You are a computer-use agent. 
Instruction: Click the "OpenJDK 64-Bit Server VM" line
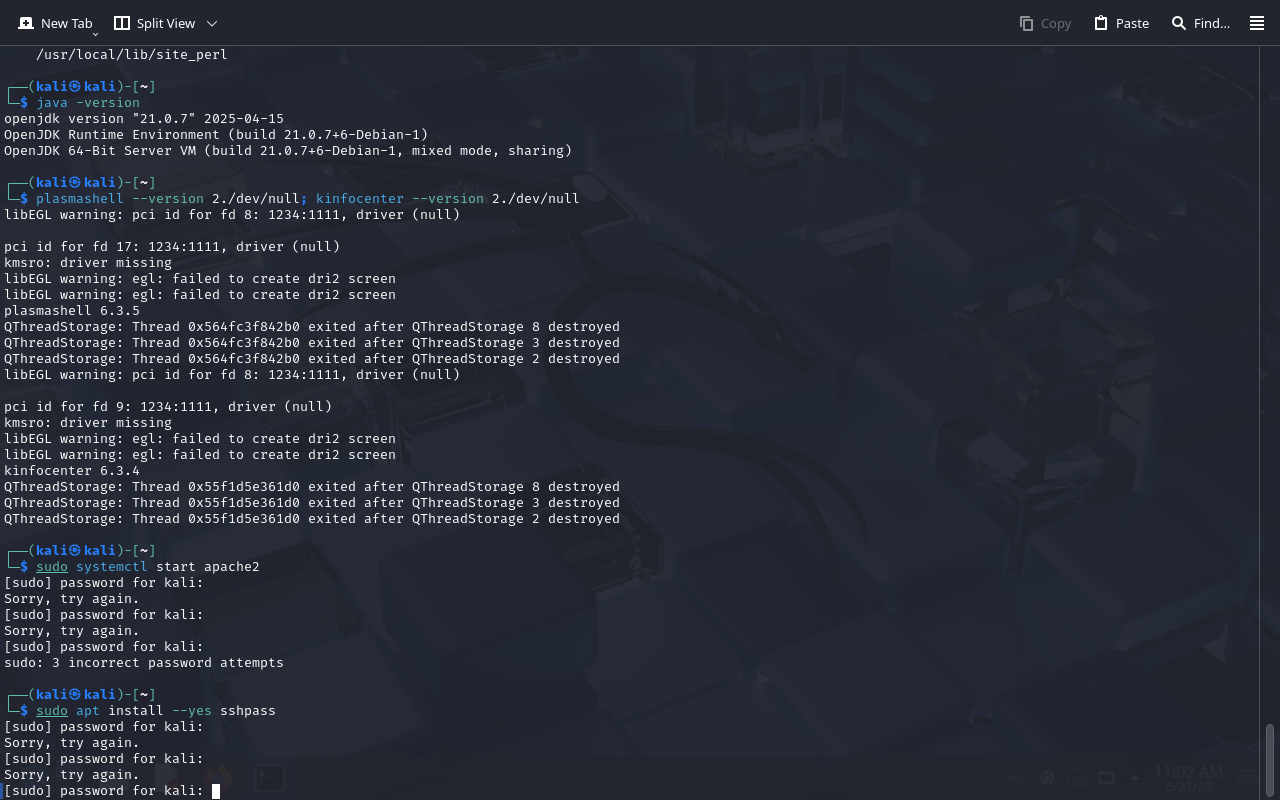tap(288, 151)
